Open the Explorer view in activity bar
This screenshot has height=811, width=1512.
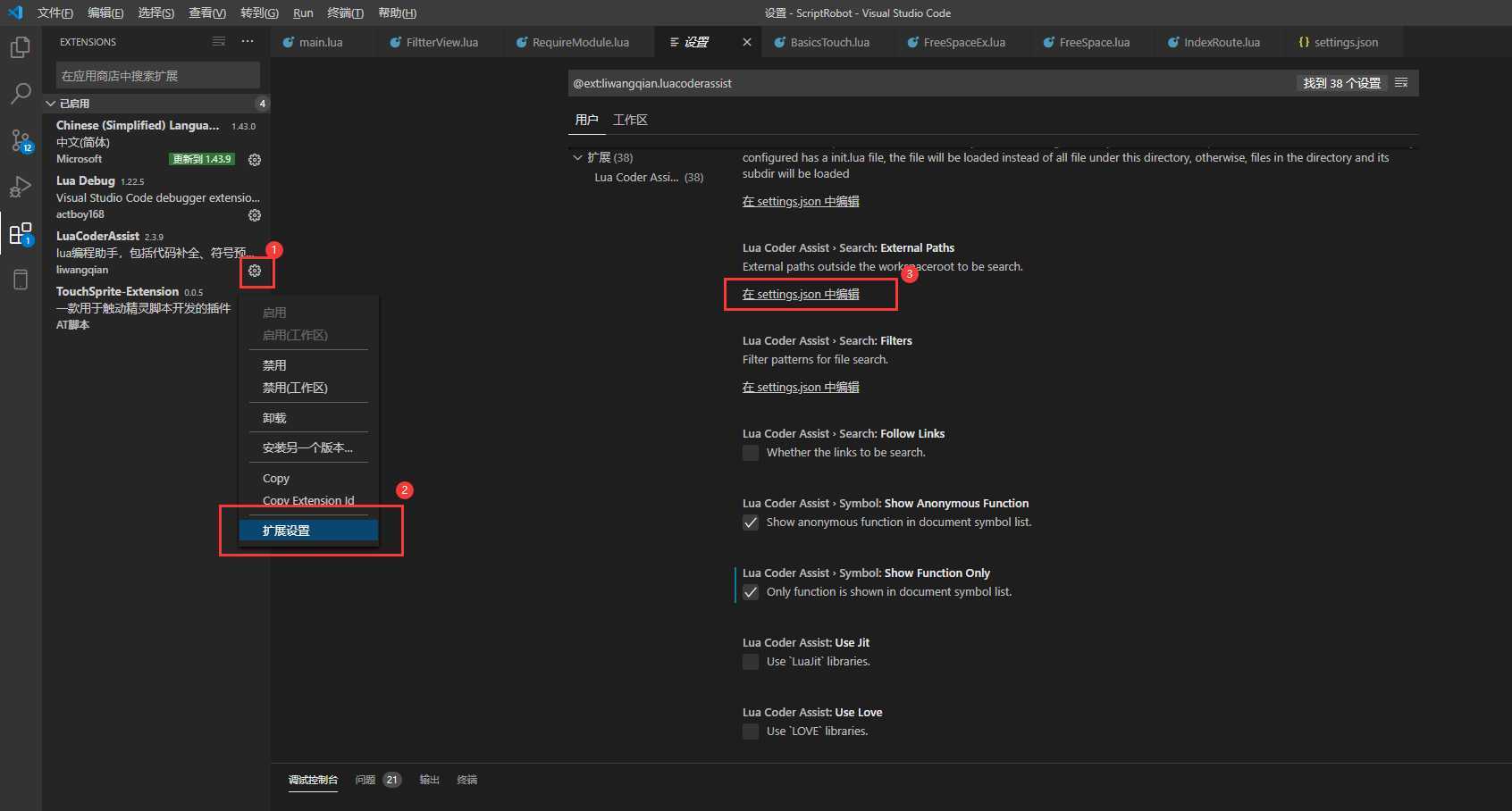tap(21, 46)
